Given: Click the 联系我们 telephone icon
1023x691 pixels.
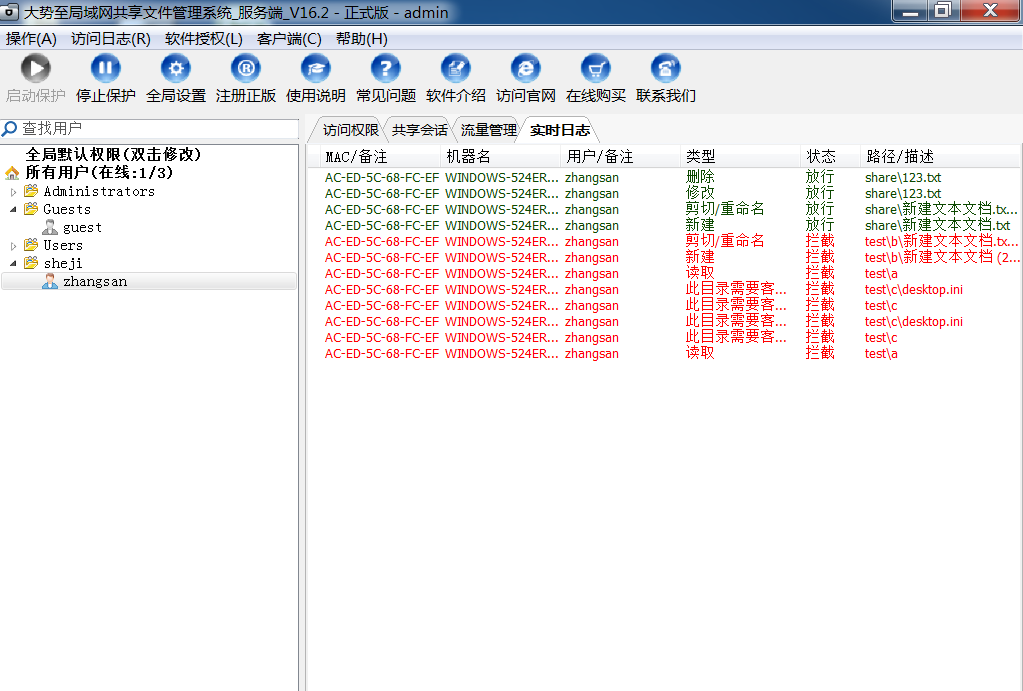Looking at the screenshot, I should click(x=665, y=69).
